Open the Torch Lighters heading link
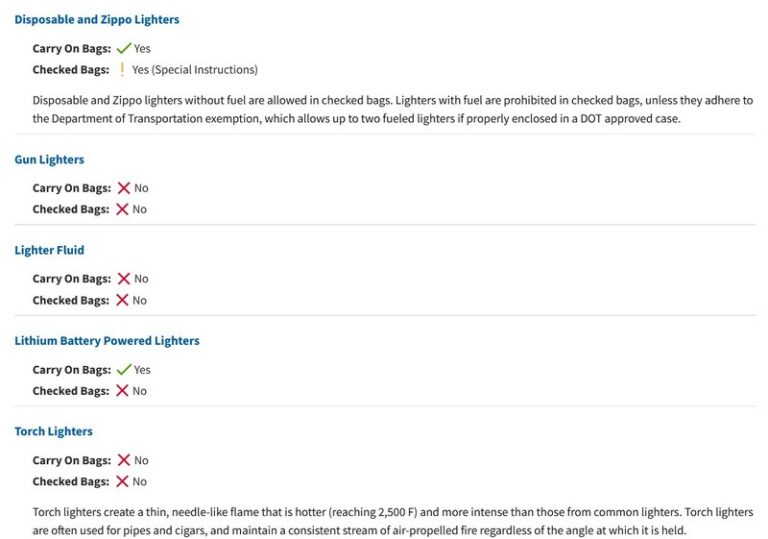The image size is (768, 539). 53,431
